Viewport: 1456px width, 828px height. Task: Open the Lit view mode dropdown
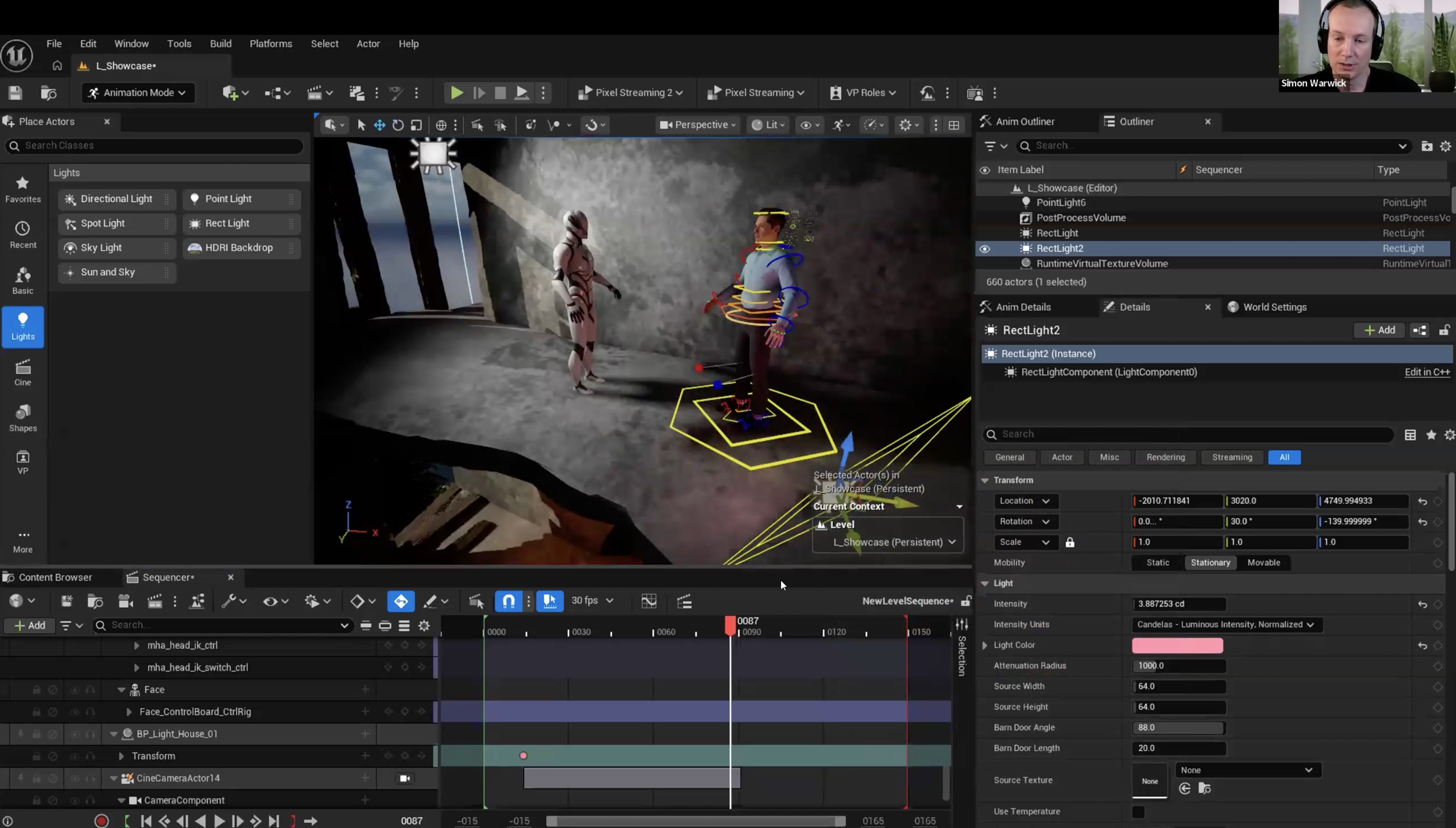tap(768, 125)
